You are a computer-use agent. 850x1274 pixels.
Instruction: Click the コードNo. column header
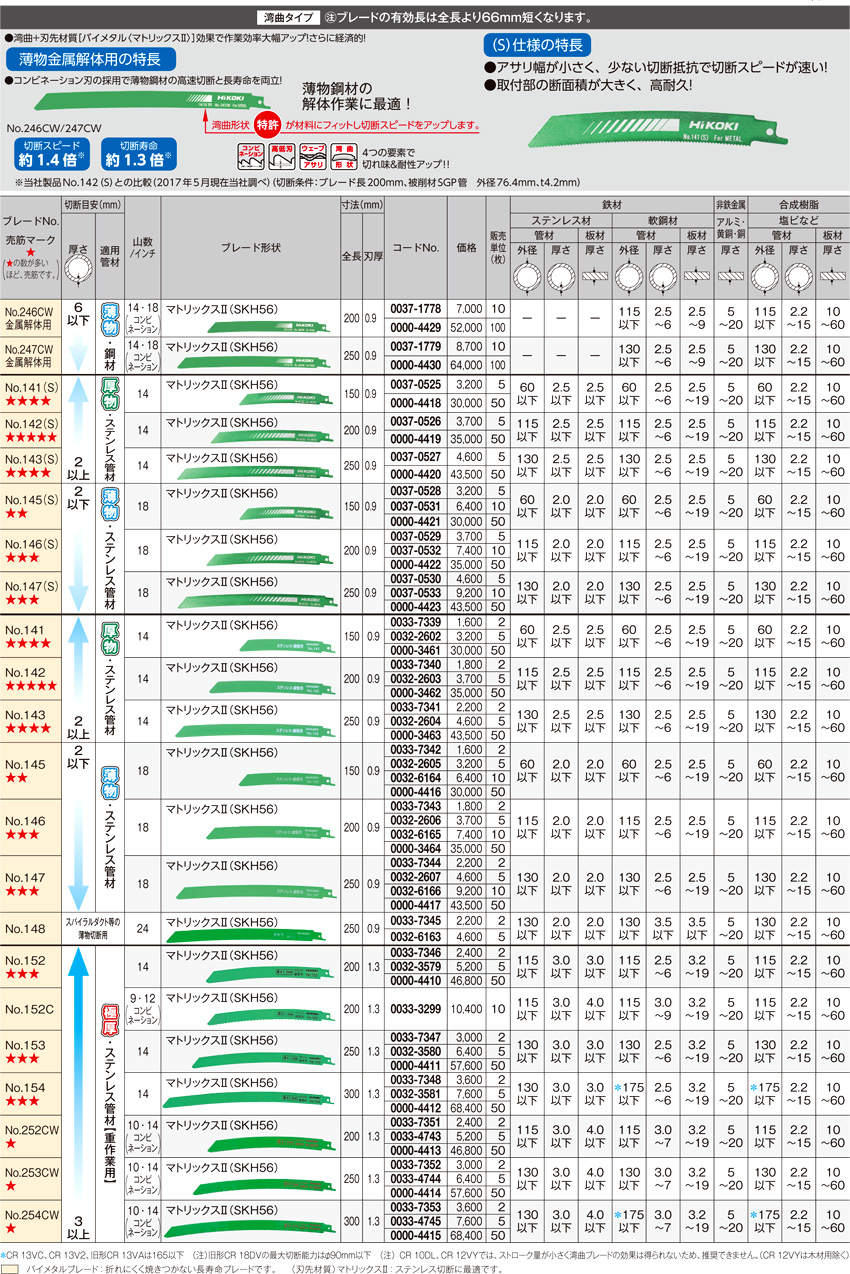(415, 248)
